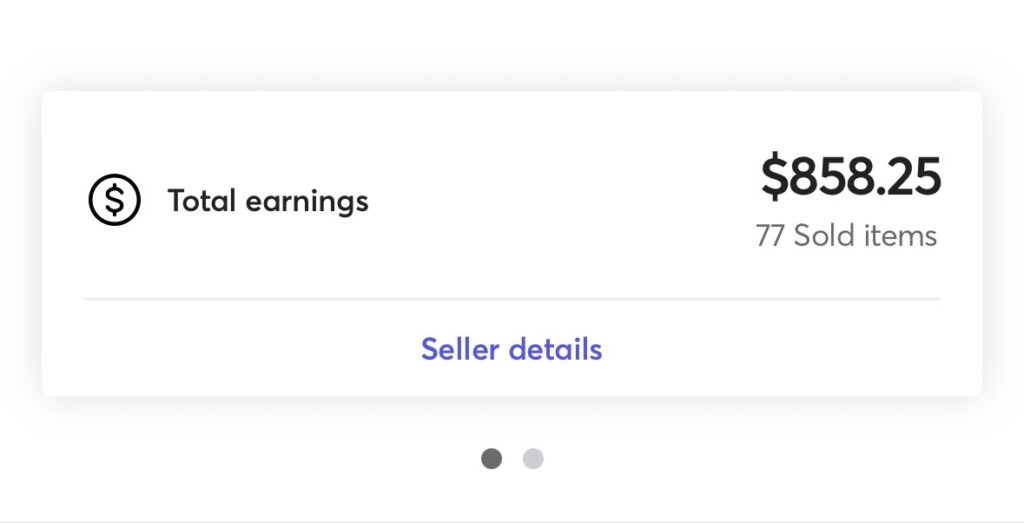Image resolution: width=1024 pixels, height=523 pixels.
Task: Open the Seller details link
Action: pyautogui.click(x=511, y=349)
